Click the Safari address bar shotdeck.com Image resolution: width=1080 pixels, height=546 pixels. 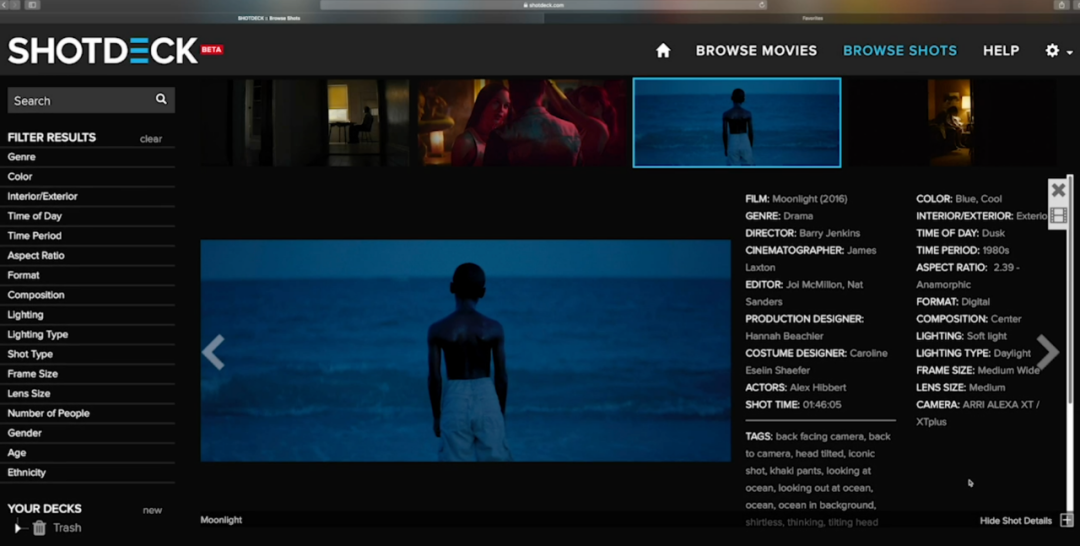(543, 5)
